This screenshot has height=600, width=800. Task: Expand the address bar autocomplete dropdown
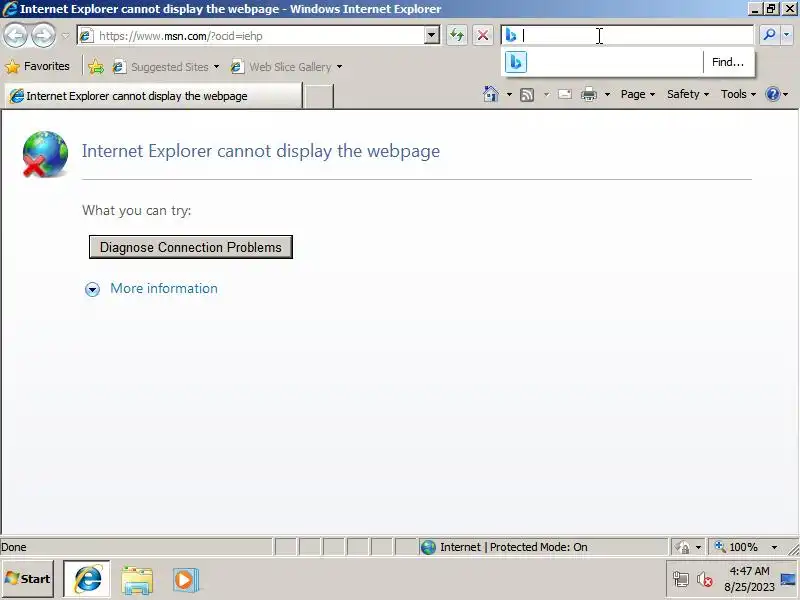click(x=432, y=36)
